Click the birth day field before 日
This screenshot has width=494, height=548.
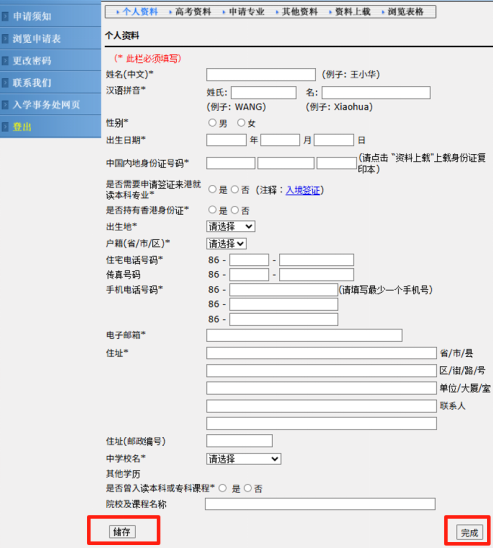(x=334, y=140)
